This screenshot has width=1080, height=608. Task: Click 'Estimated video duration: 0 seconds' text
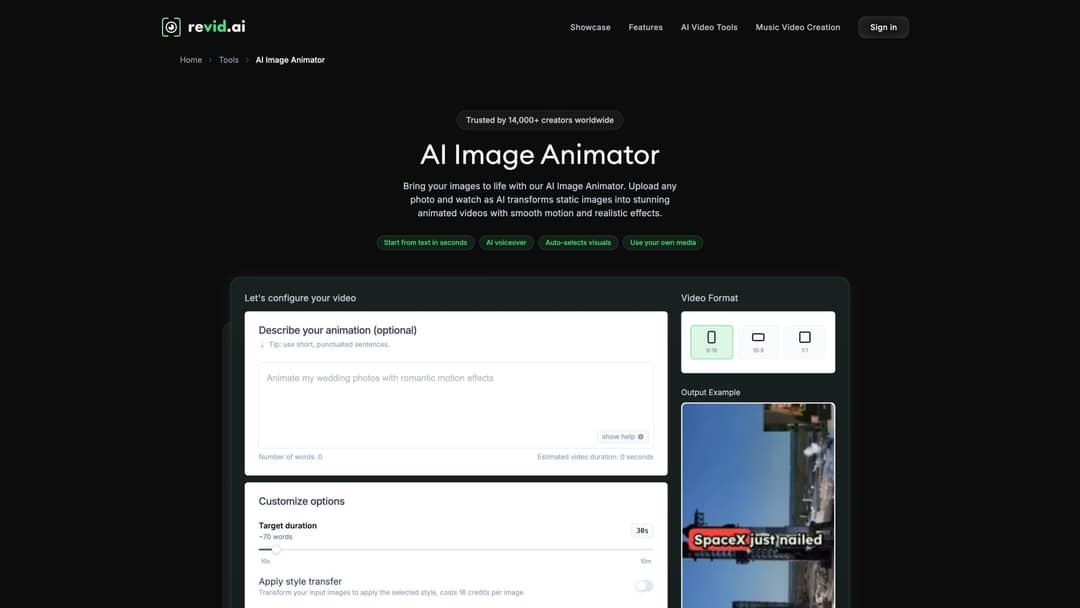tap(595, 457)
